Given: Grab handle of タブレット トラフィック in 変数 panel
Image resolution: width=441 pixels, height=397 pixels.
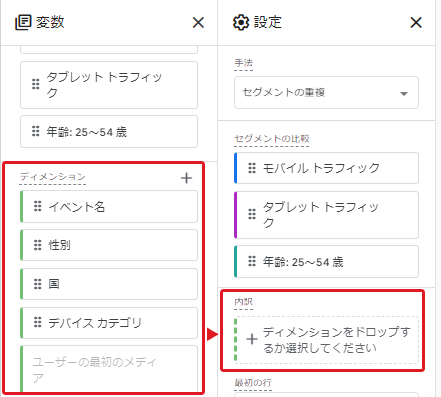Looking at the screenshot, I should (36, 84).
